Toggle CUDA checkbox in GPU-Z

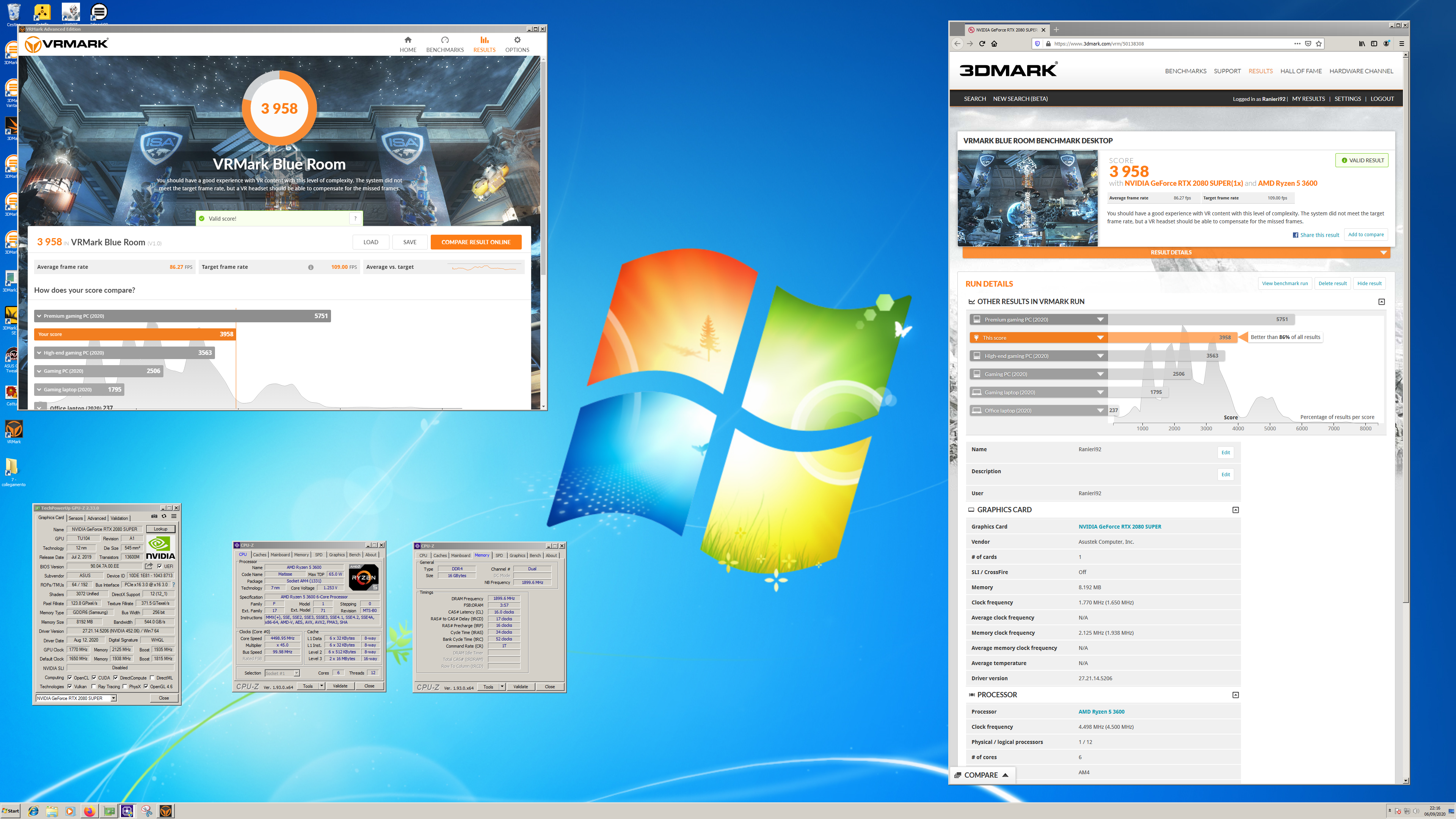click(94, 678)
